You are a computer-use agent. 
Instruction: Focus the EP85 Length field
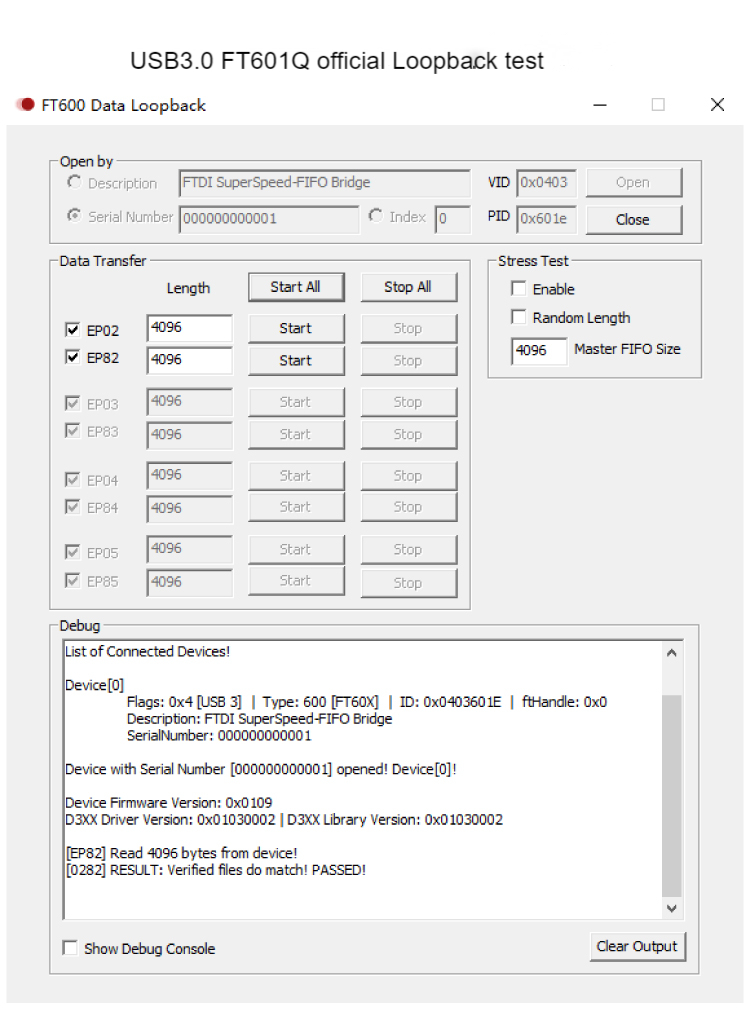[x=189, y=582]
